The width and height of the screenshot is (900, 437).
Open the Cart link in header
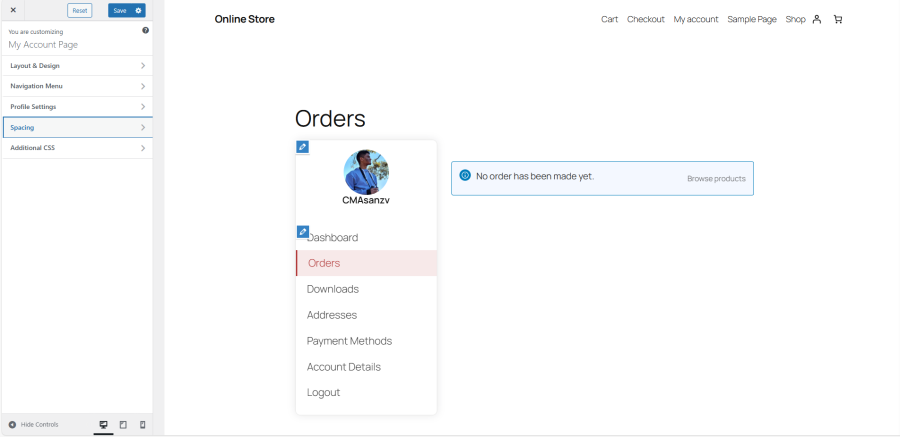[610, 19]
